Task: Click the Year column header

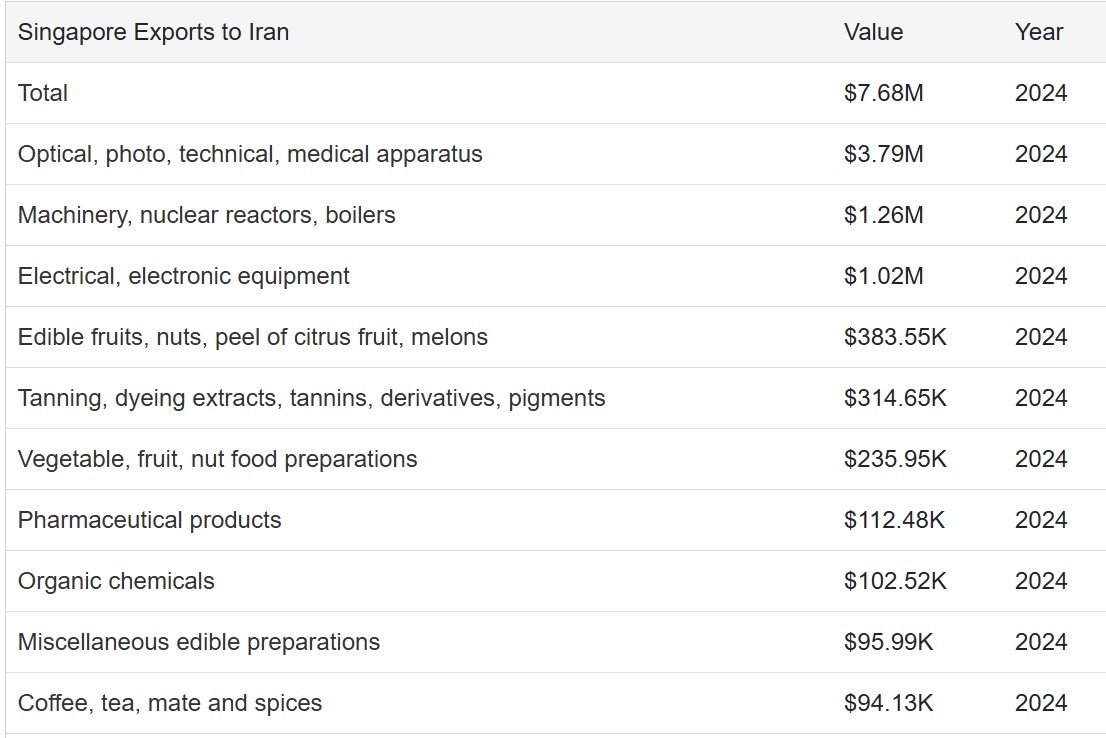Action: pyautogui.click(x=1038, y=32)
